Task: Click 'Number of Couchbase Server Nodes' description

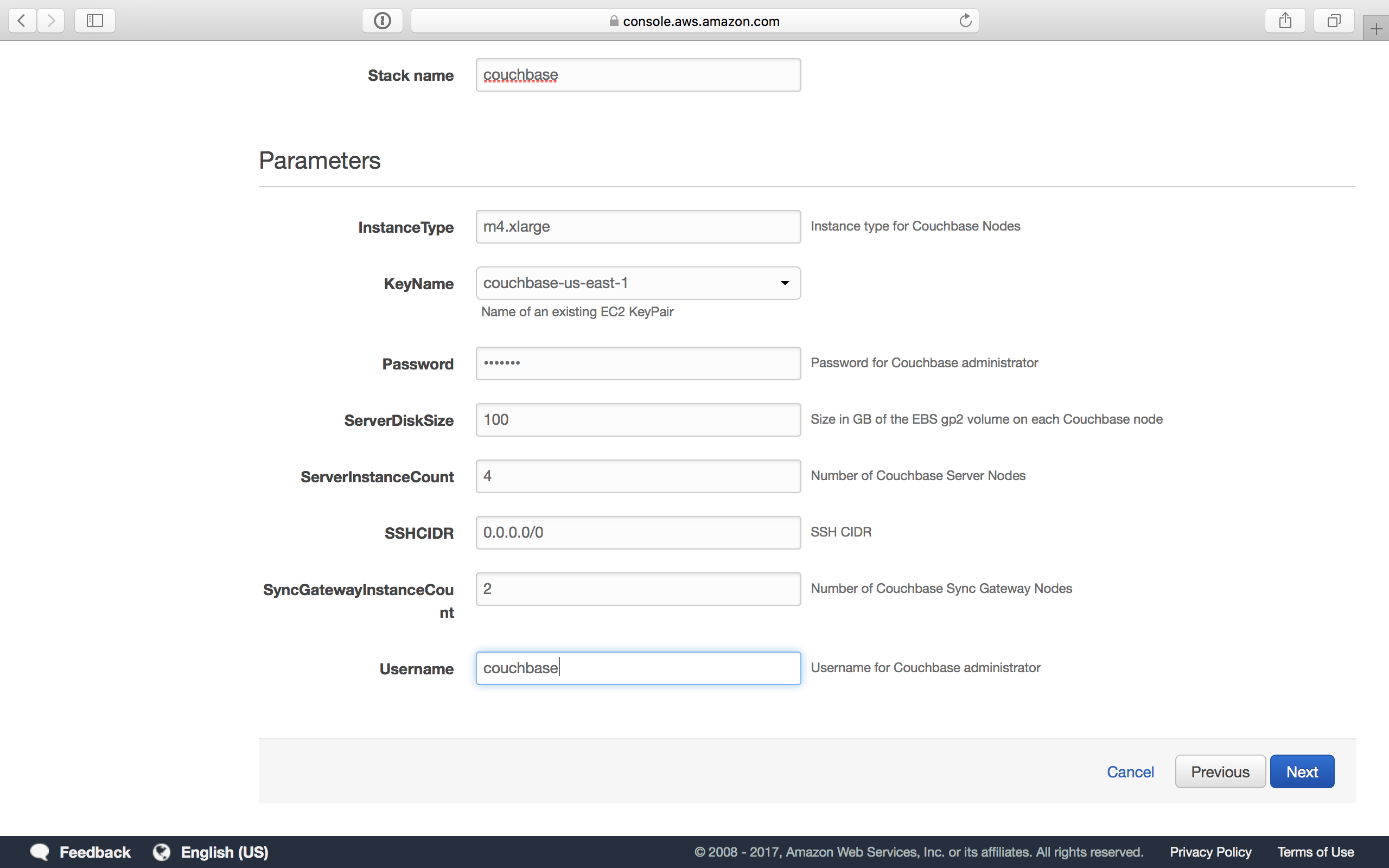Action: [x=918, y=475]
